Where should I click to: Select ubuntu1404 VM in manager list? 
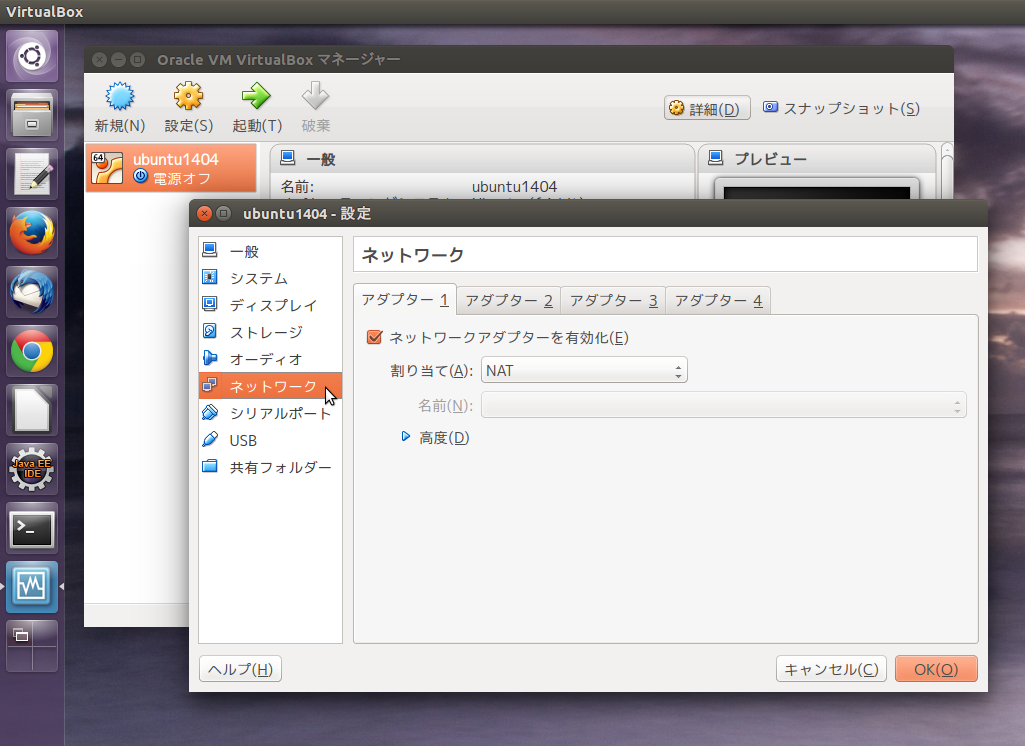tap(171, 169)
